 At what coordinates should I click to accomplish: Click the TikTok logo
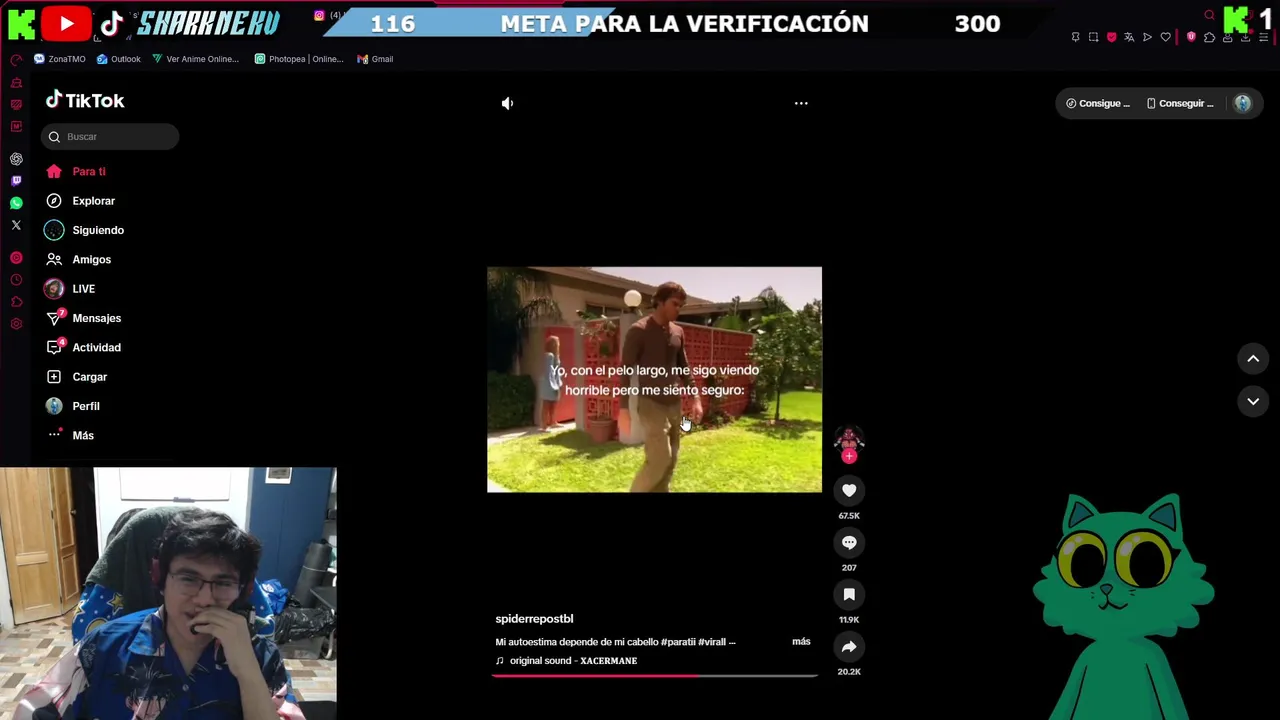[x=85, y=100]
